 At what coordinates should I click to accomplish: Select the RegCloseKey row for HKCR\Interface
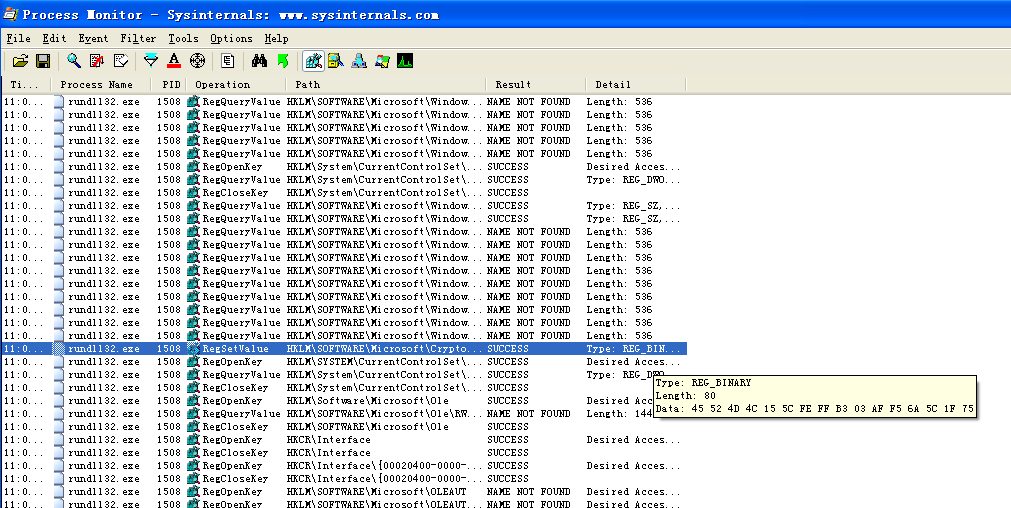(x=344, y=453)
